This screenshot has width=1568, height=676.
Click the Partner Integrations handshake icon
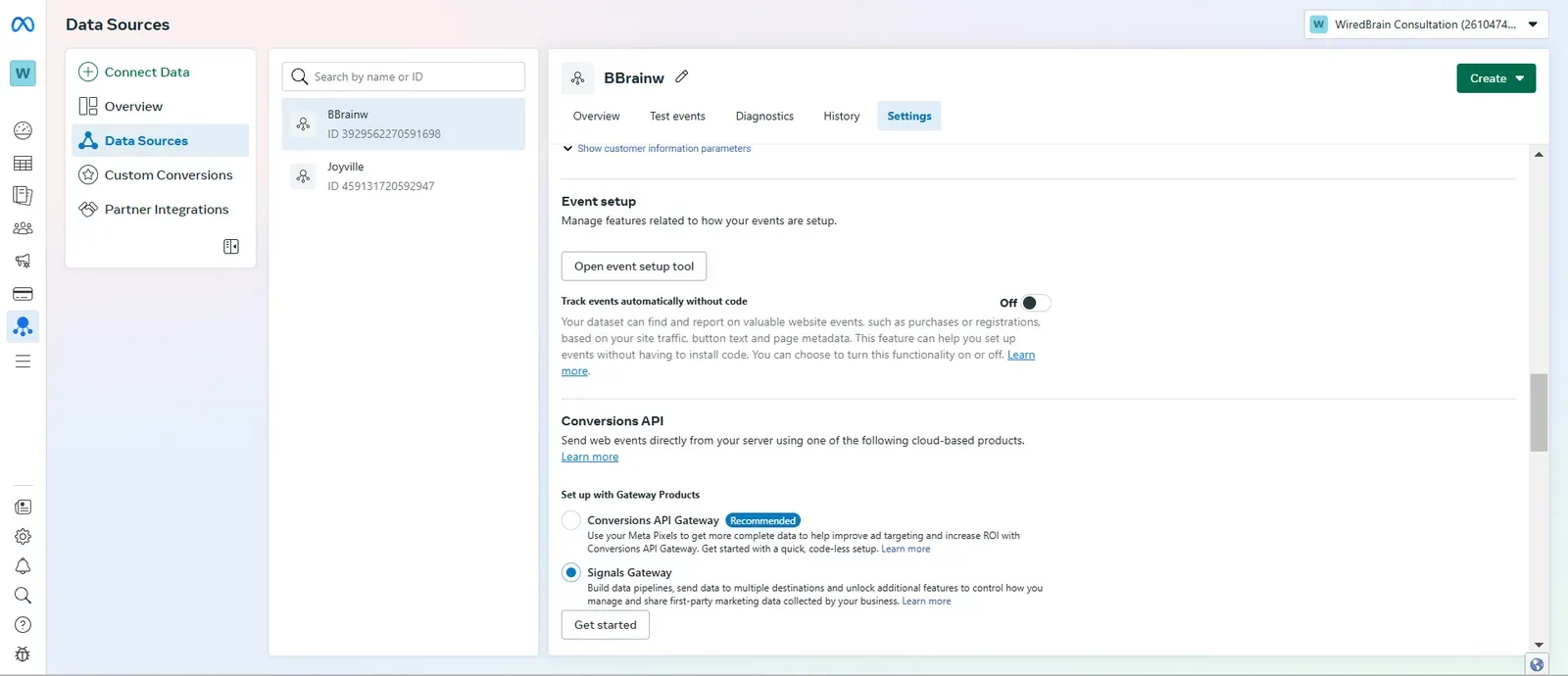point(88,209)
